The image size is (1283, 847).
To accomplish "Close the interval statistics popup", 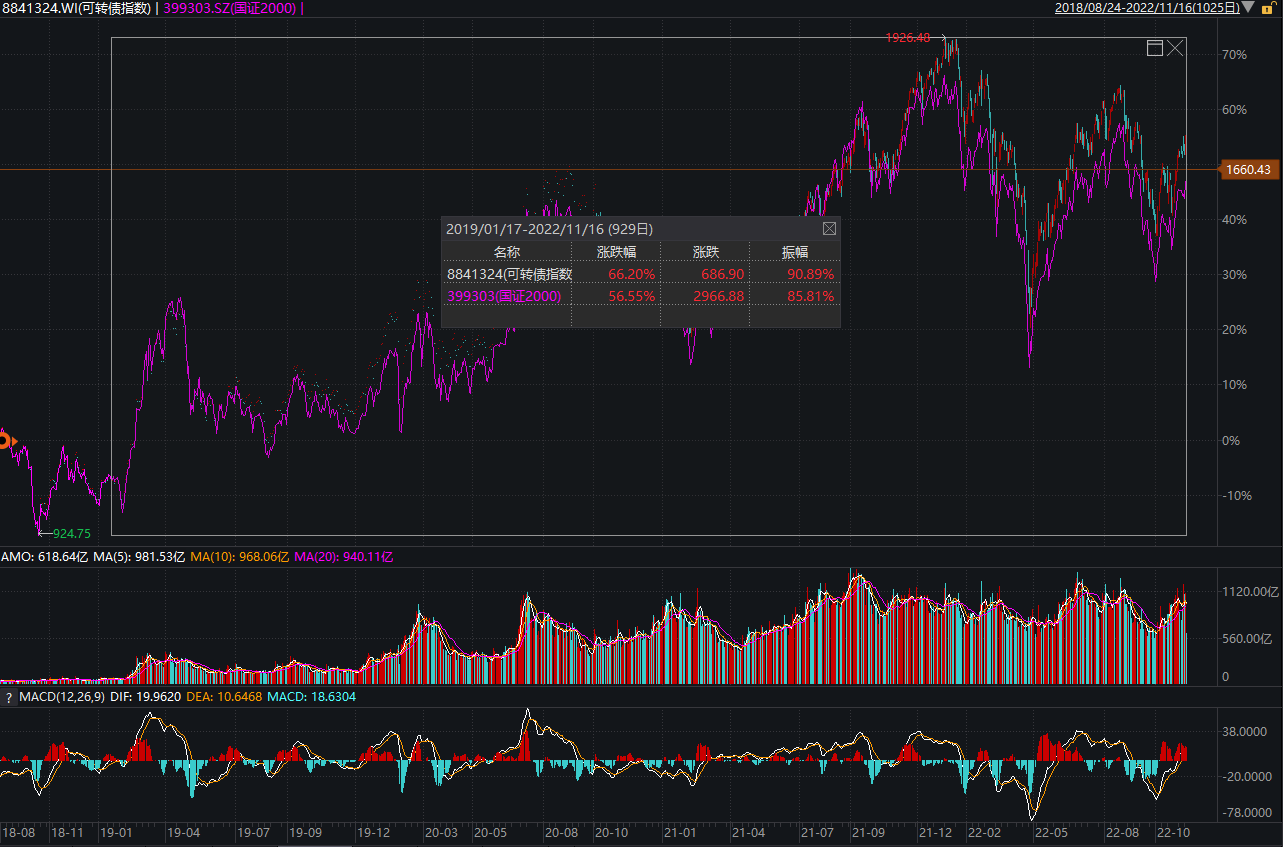I will [x=829, y=228].
